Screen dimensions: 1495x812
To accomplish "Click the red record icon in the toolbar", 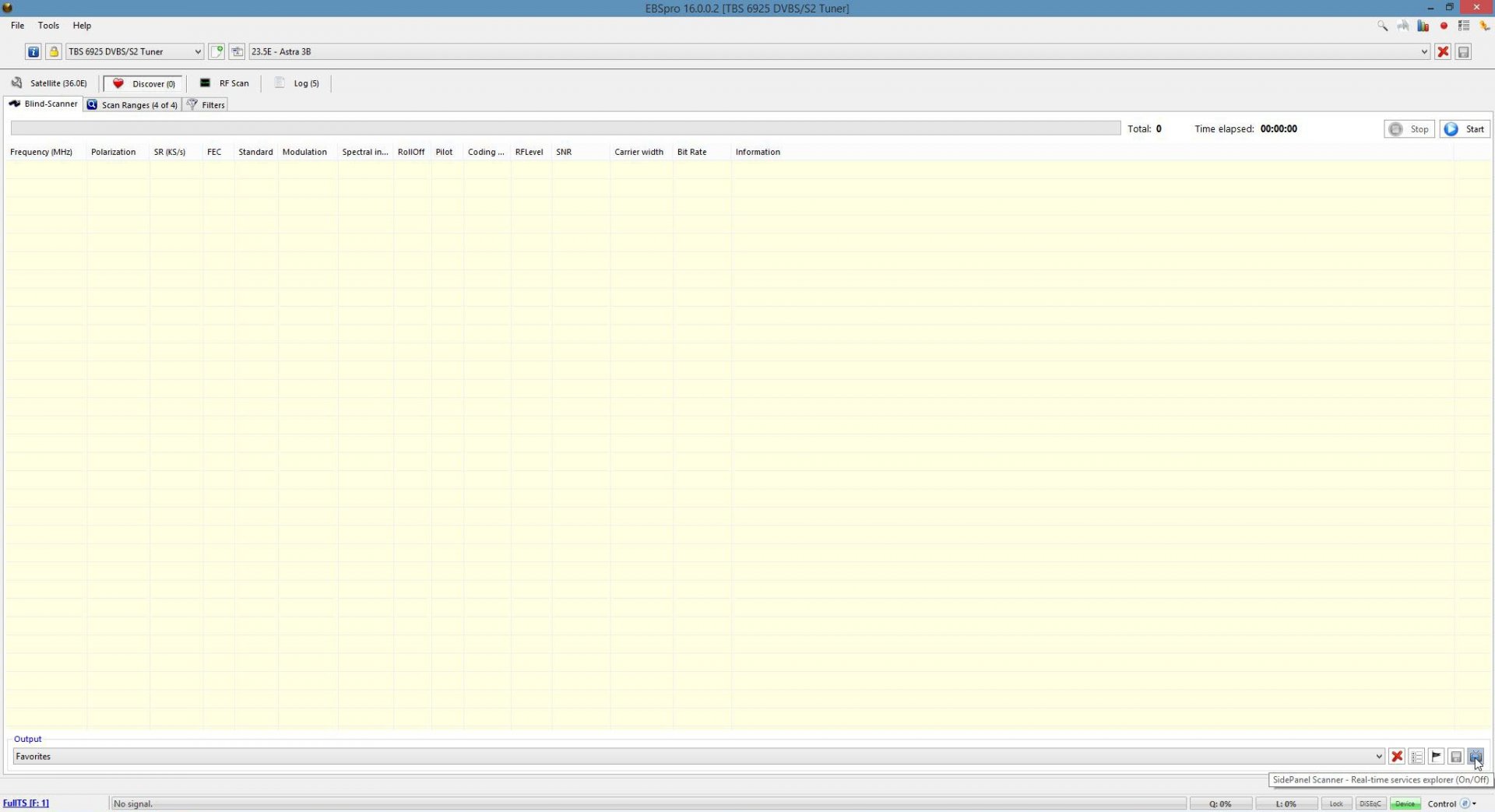I will pos(1444,26).
